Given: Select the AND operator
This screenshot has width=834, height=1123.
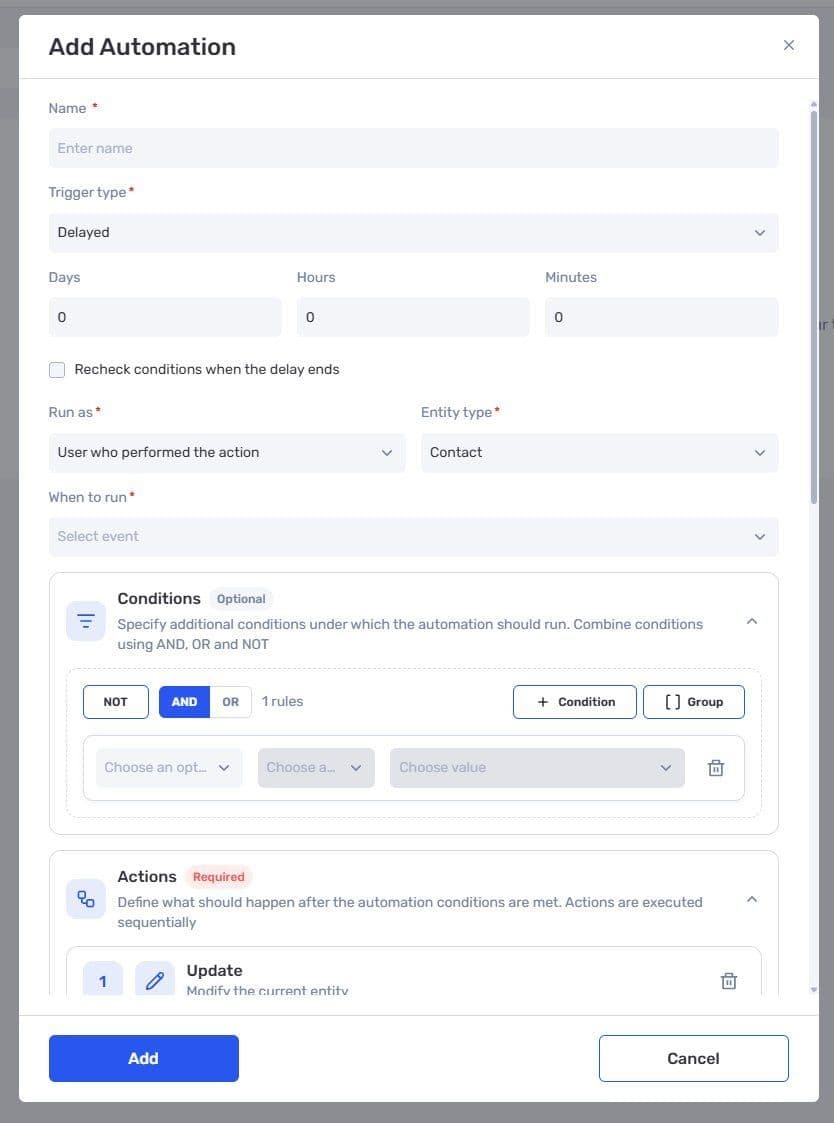Looking at the screenshot, I should tap(184, 702).
